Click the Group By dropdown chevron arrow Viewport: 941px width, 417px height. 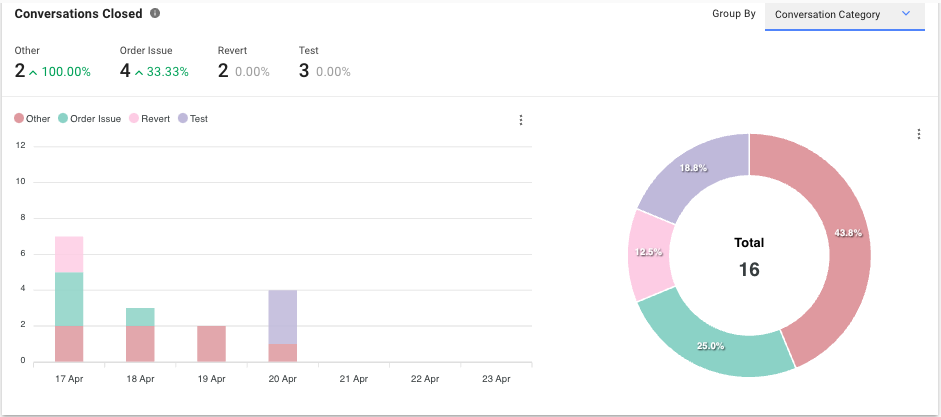pyautogui.click(x=906, y=14)
